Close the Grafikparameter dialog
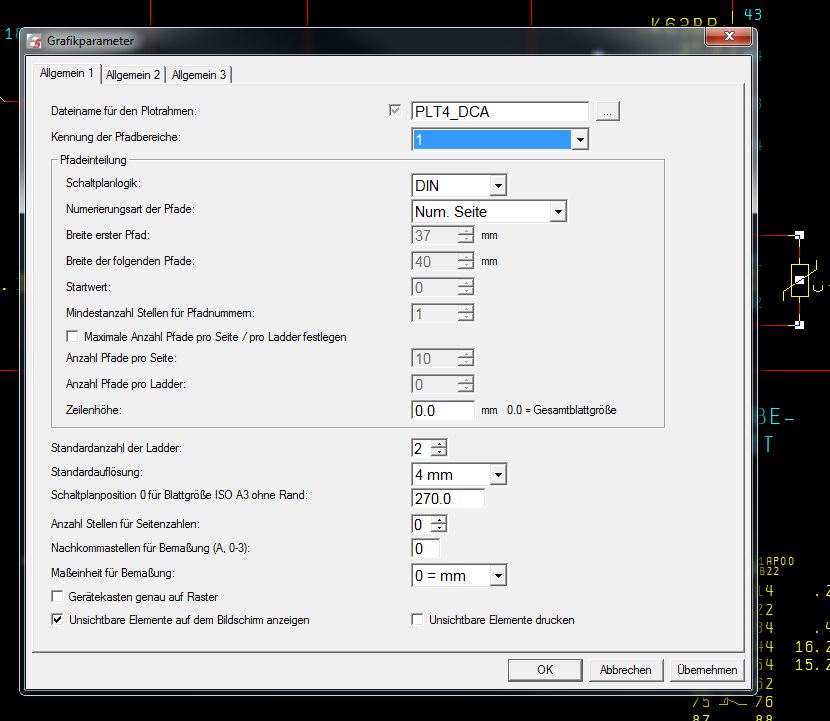830x721 pixels. click(x=728, y=36)
